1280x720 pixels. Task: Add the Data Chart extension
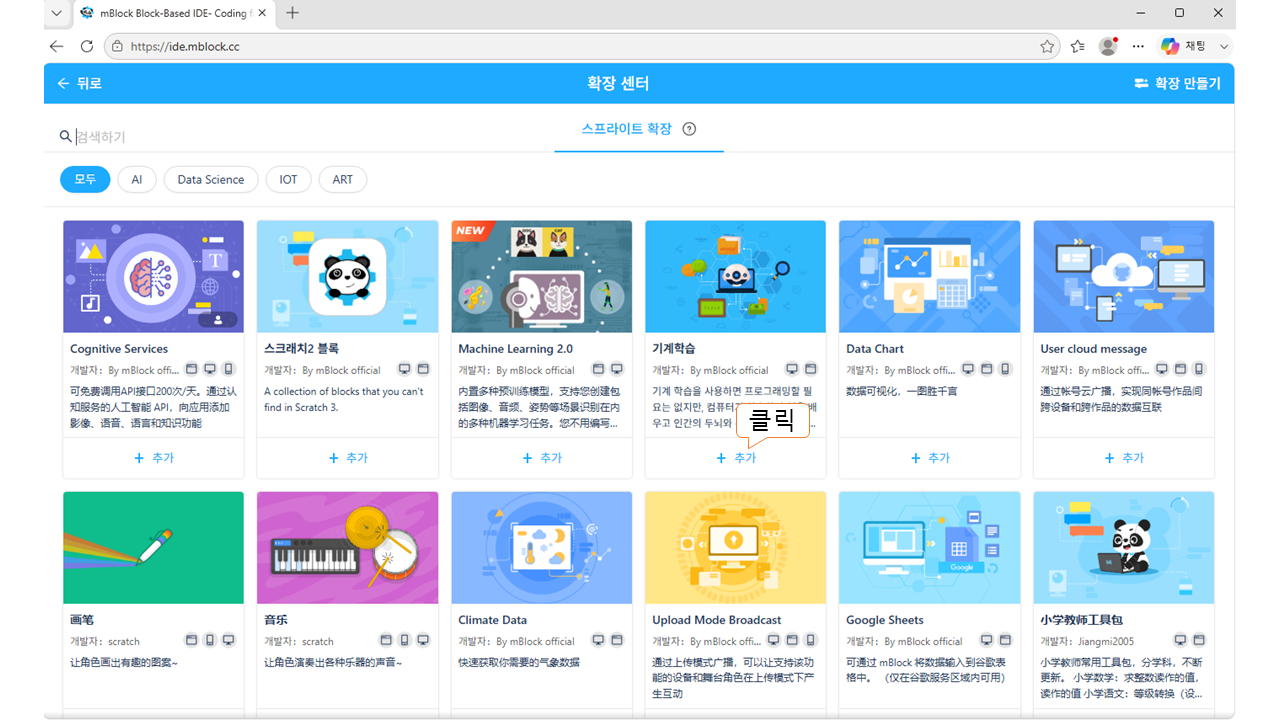click(929, 458)
